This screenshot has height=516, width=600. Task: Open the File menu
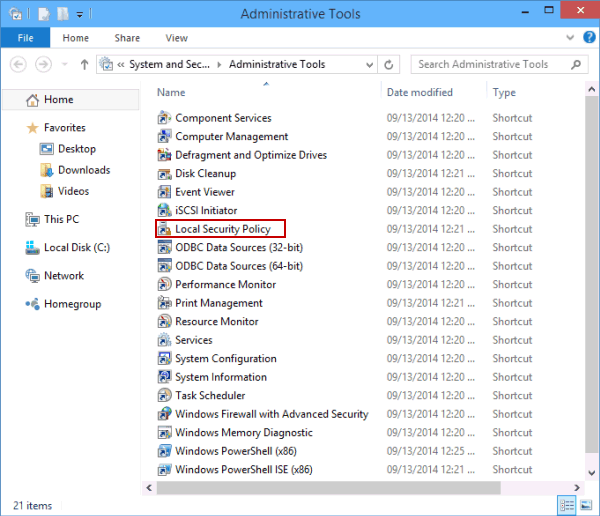(x=26, y=38)
